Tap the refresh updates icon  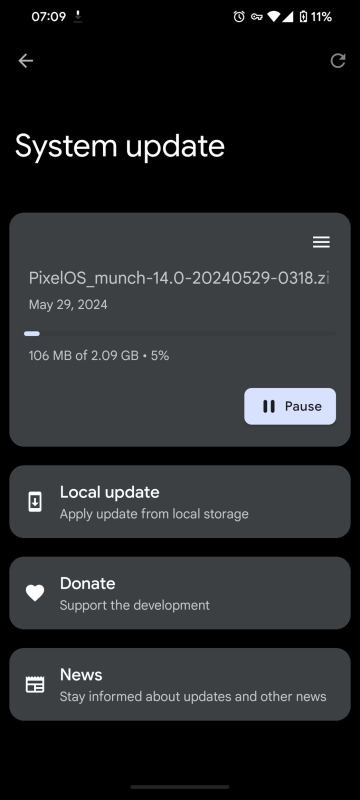click(338, 61)
